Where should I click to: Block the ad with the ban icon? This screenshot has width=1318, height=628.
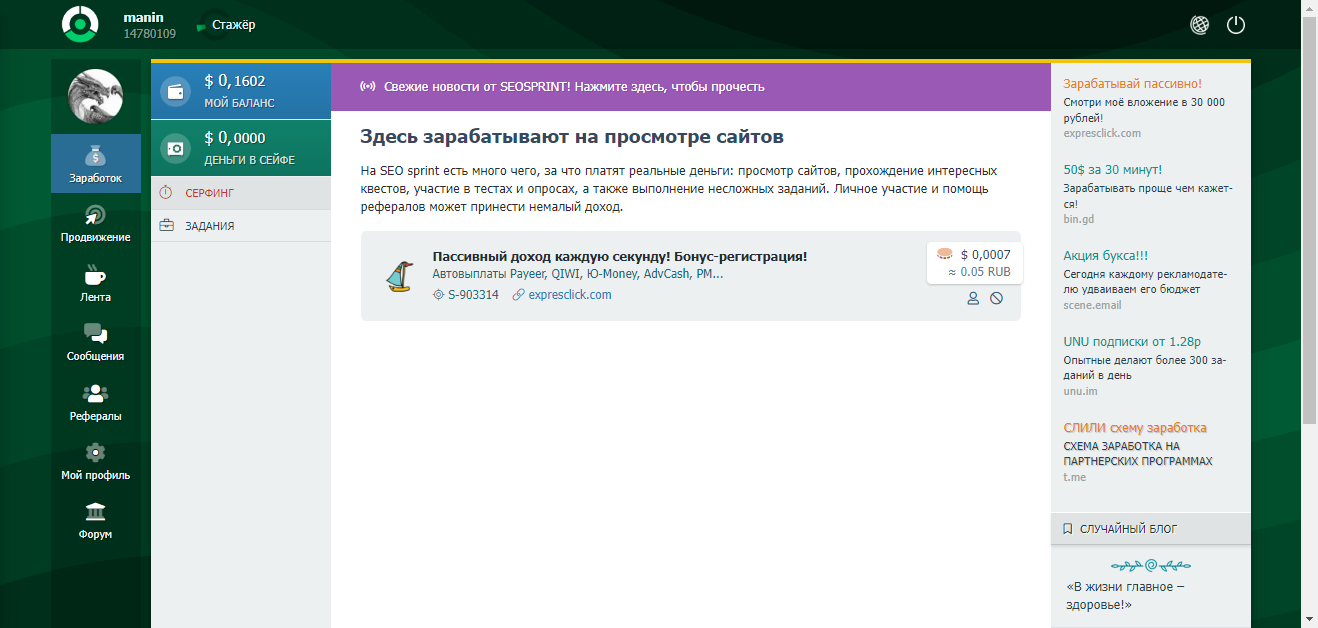[996, 298]
